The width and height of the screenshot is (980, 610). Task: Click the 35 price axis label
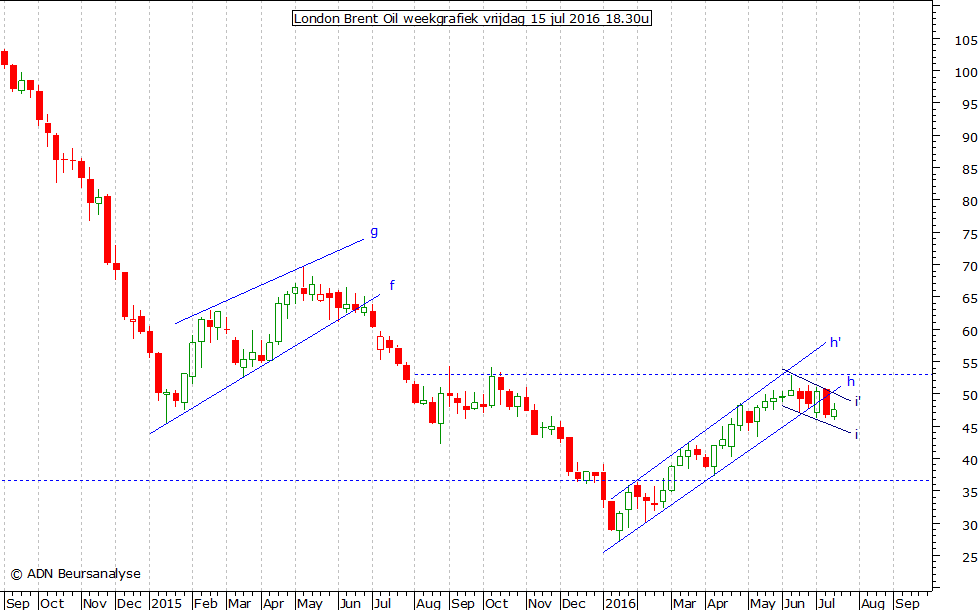pyautogui.click(x=969, y=493)
